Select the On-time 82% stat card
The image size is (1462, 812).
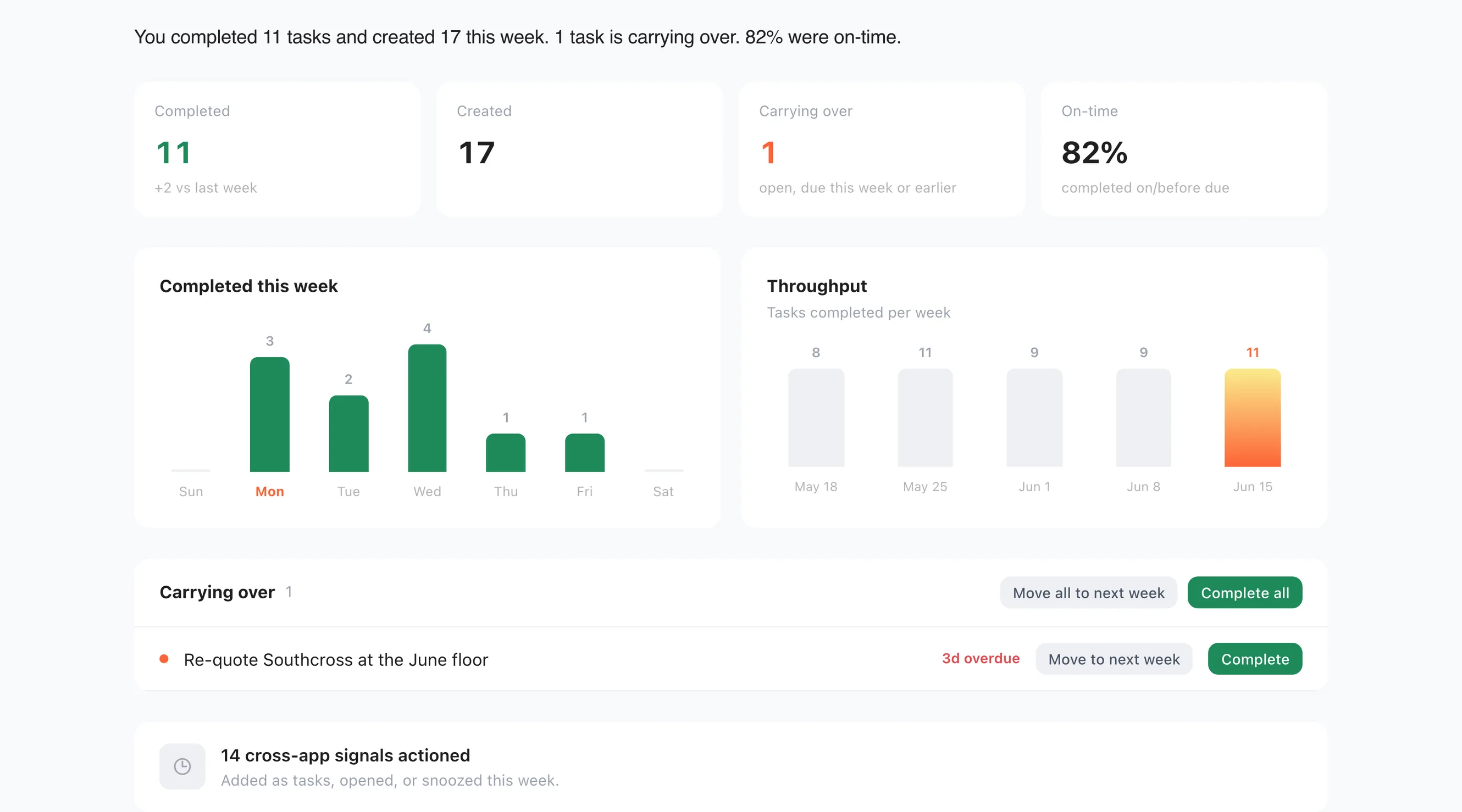(x=1184, y=149)
